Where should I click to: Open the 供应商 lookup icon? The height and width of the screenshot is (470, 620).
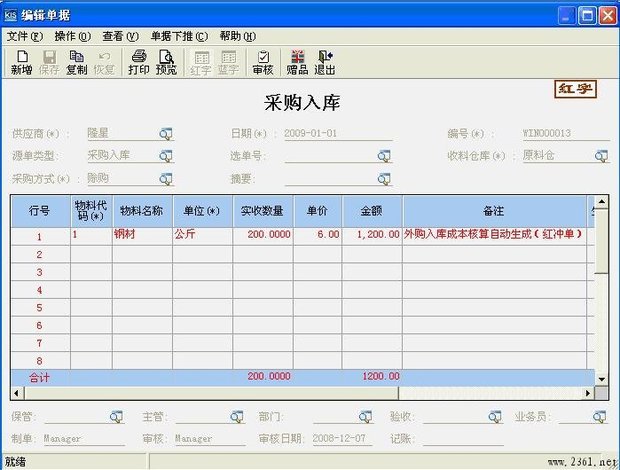(166, 134)
